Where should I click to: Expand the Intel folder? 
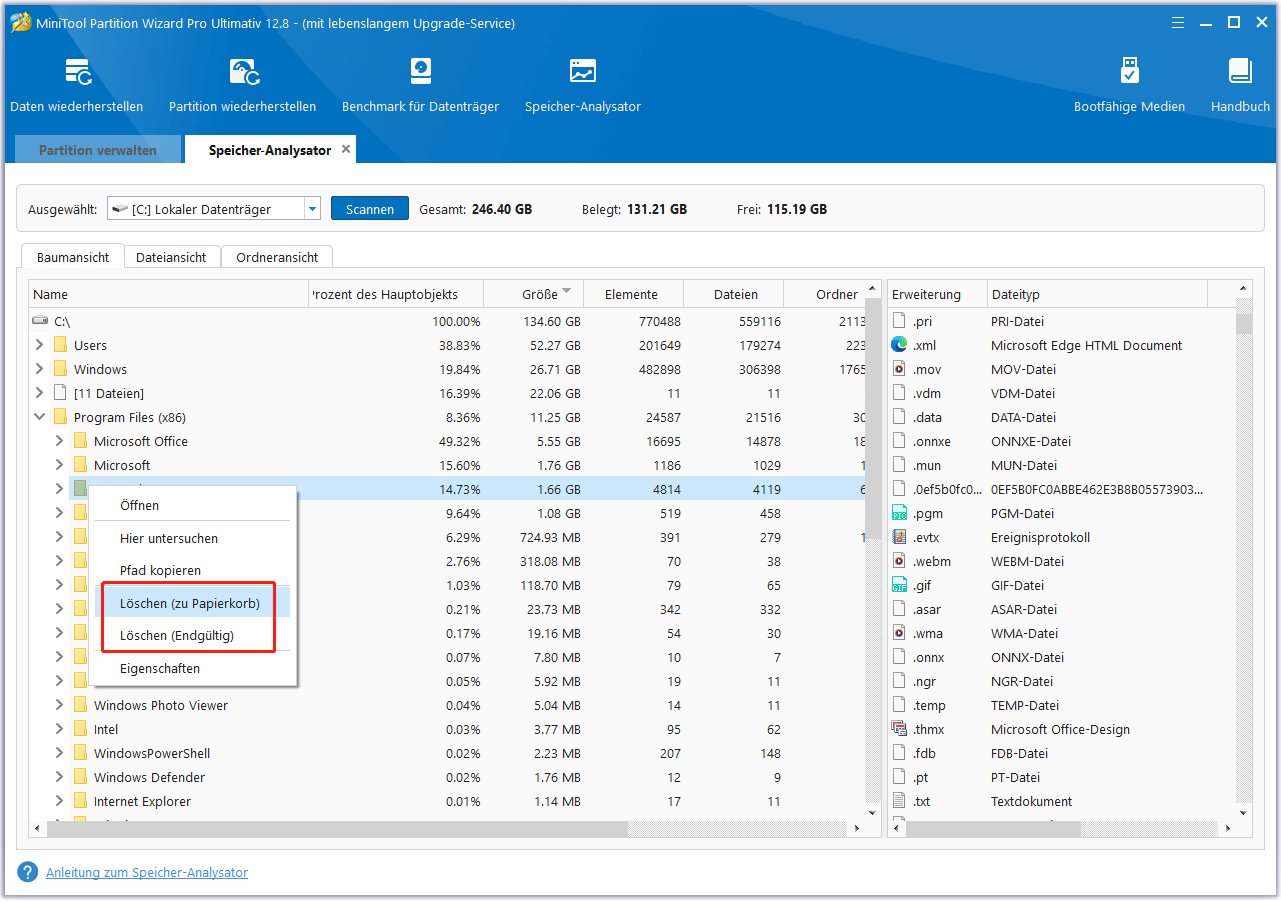point(59,729)
